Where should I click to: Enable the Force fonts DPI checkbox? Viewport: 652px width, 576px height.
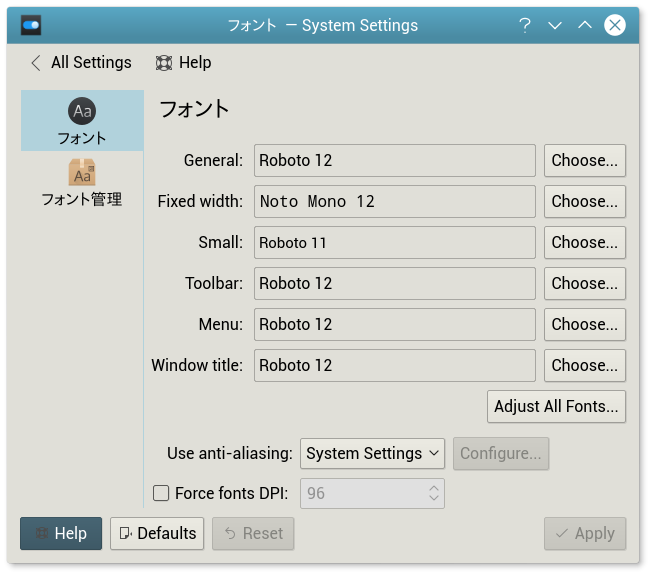[x=161, y=492]
